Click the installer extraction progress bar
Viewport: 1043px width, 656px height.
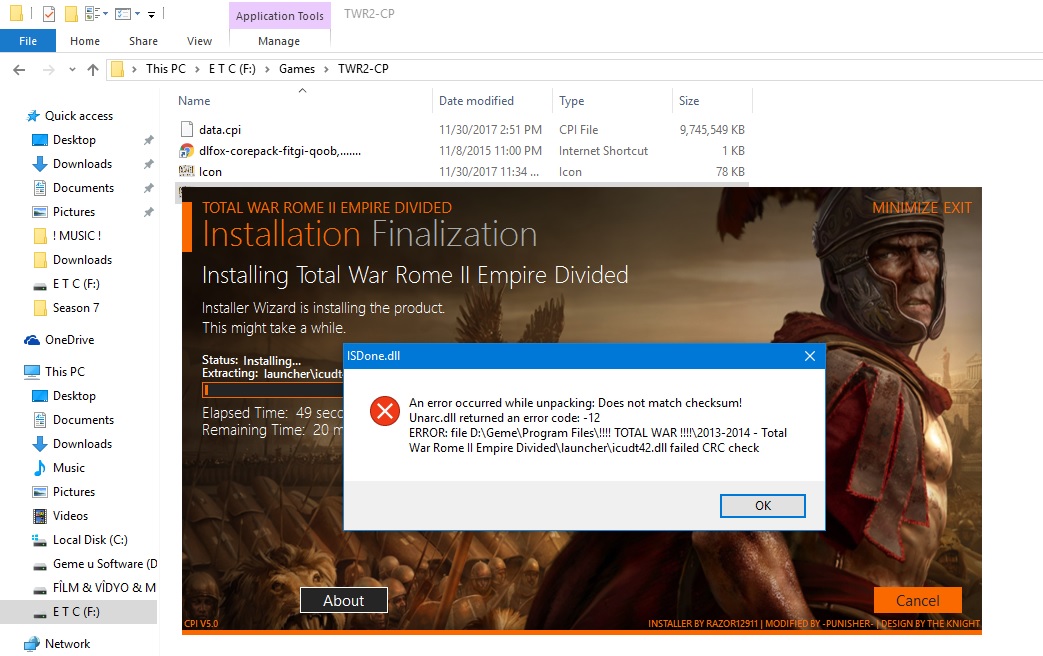click(x=270, y=390)
